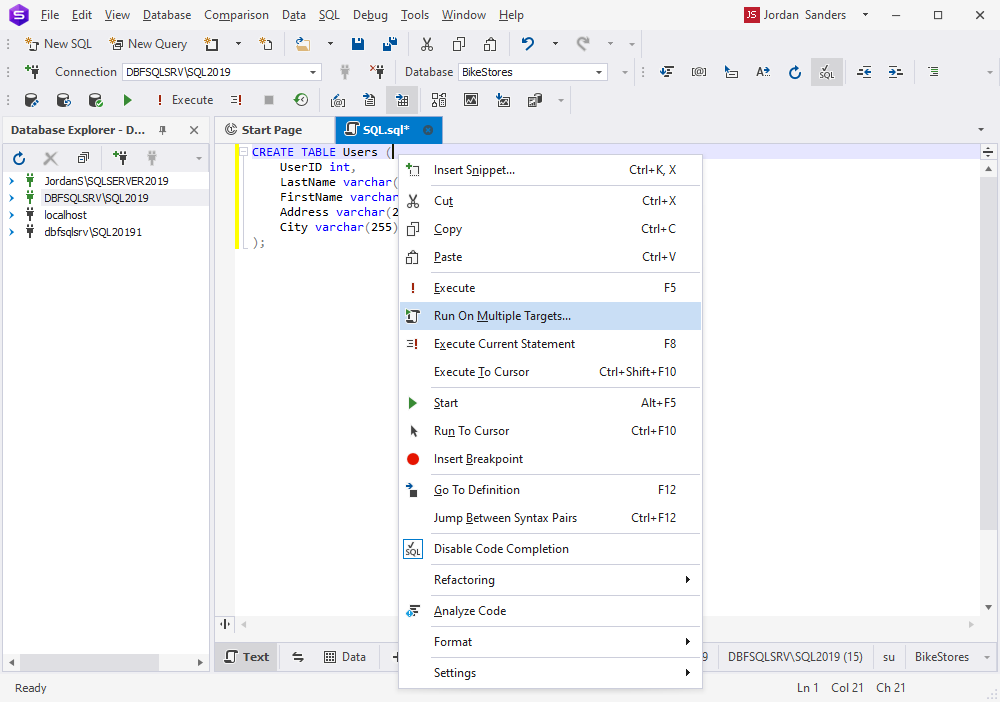Viewport: 1000px width, 702px height.
Task: Open the Comparison menu
Action: point(236,15)
